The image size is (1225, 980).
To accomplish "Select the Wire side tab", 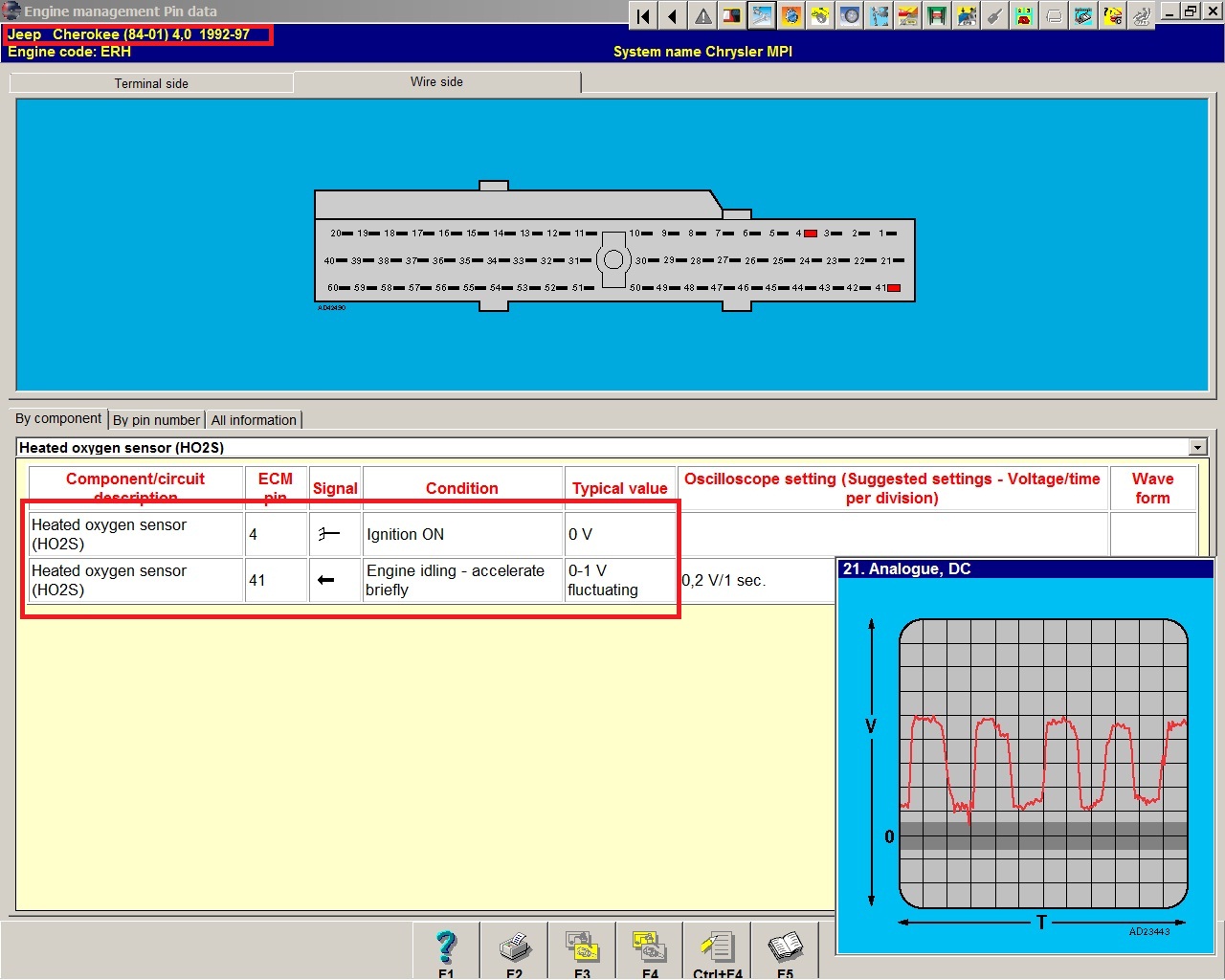I will tap(436, 82).
